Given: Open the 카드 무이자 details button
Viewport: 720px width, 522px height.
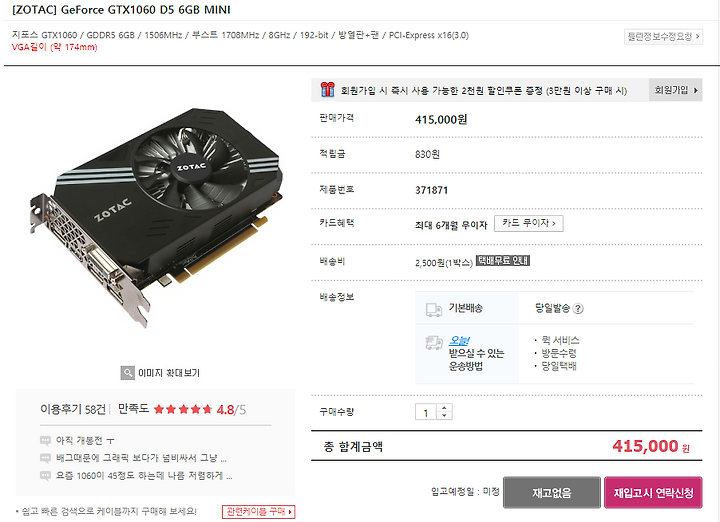Looking at the screenshot, I should (529, 223).
